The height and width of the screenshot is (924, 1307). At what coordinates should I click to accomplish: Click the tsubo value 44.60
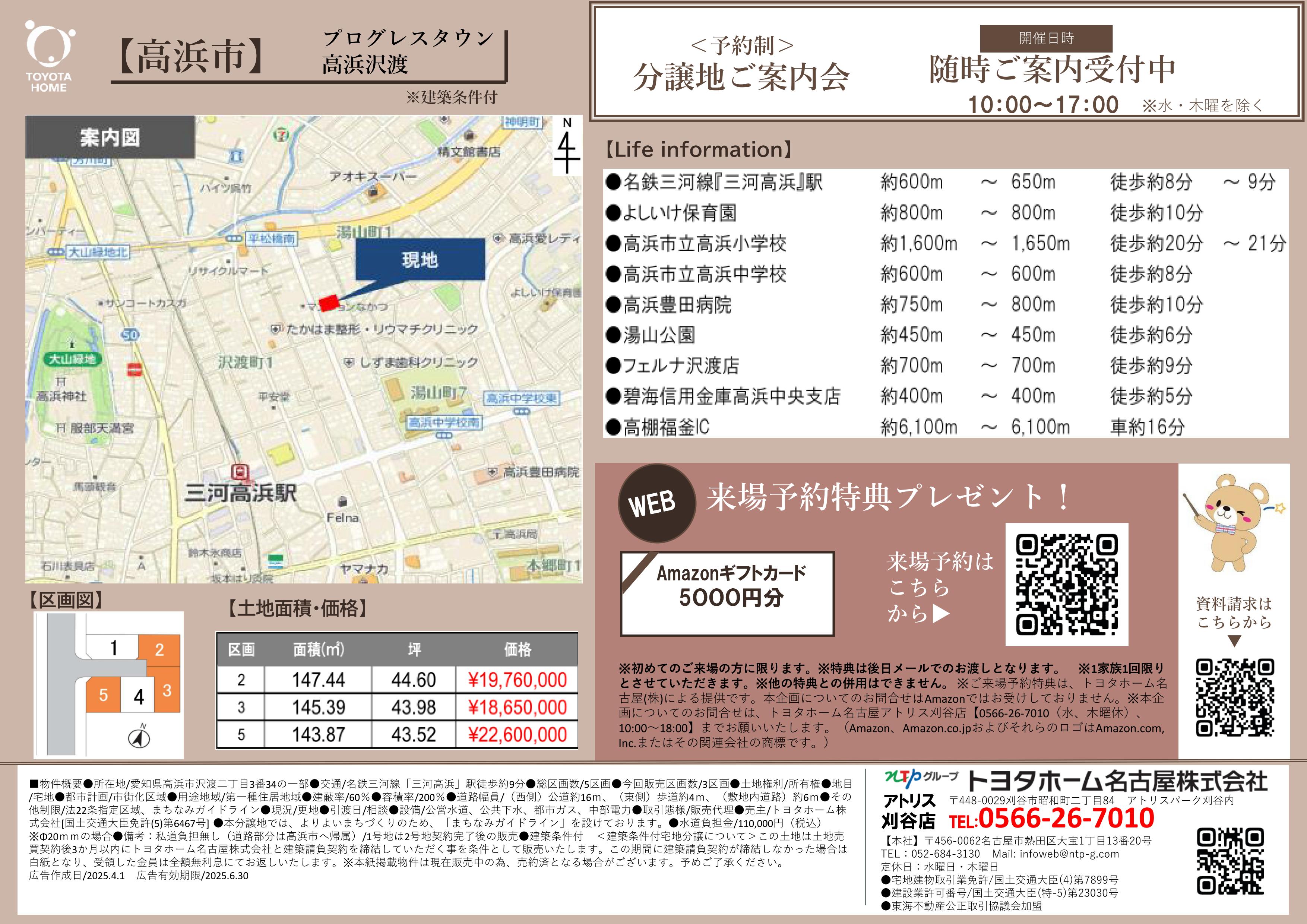(x=413, y=680)
